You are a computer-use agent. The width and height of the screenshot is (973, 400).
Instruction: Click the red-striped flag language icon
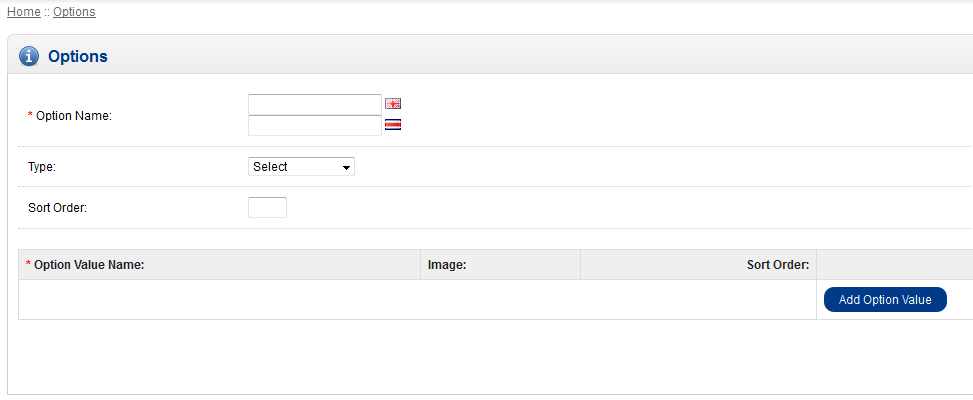(x=393, y=125)
